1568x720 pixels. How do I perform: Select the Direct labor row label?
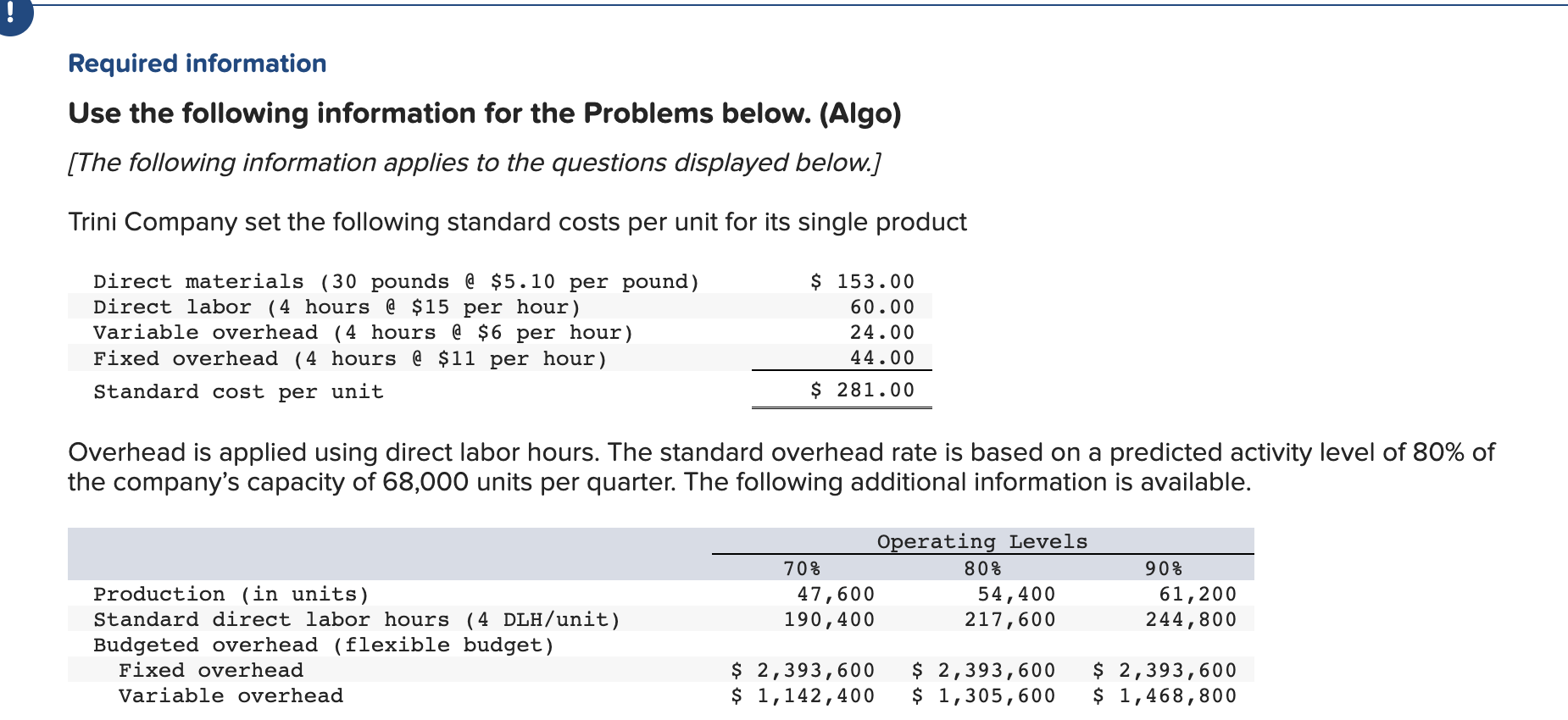pos(337,307)
